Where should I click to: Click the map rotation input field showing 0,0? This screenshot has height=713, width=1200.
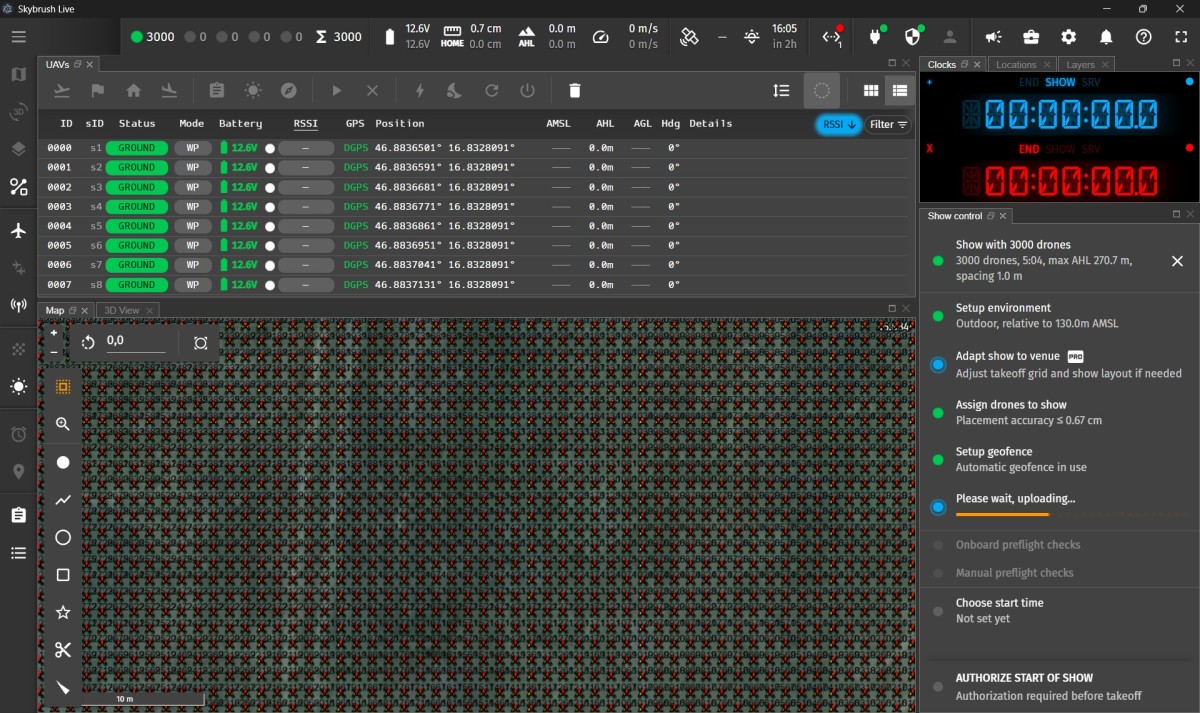pyautogui.click(x=133, y=341)
